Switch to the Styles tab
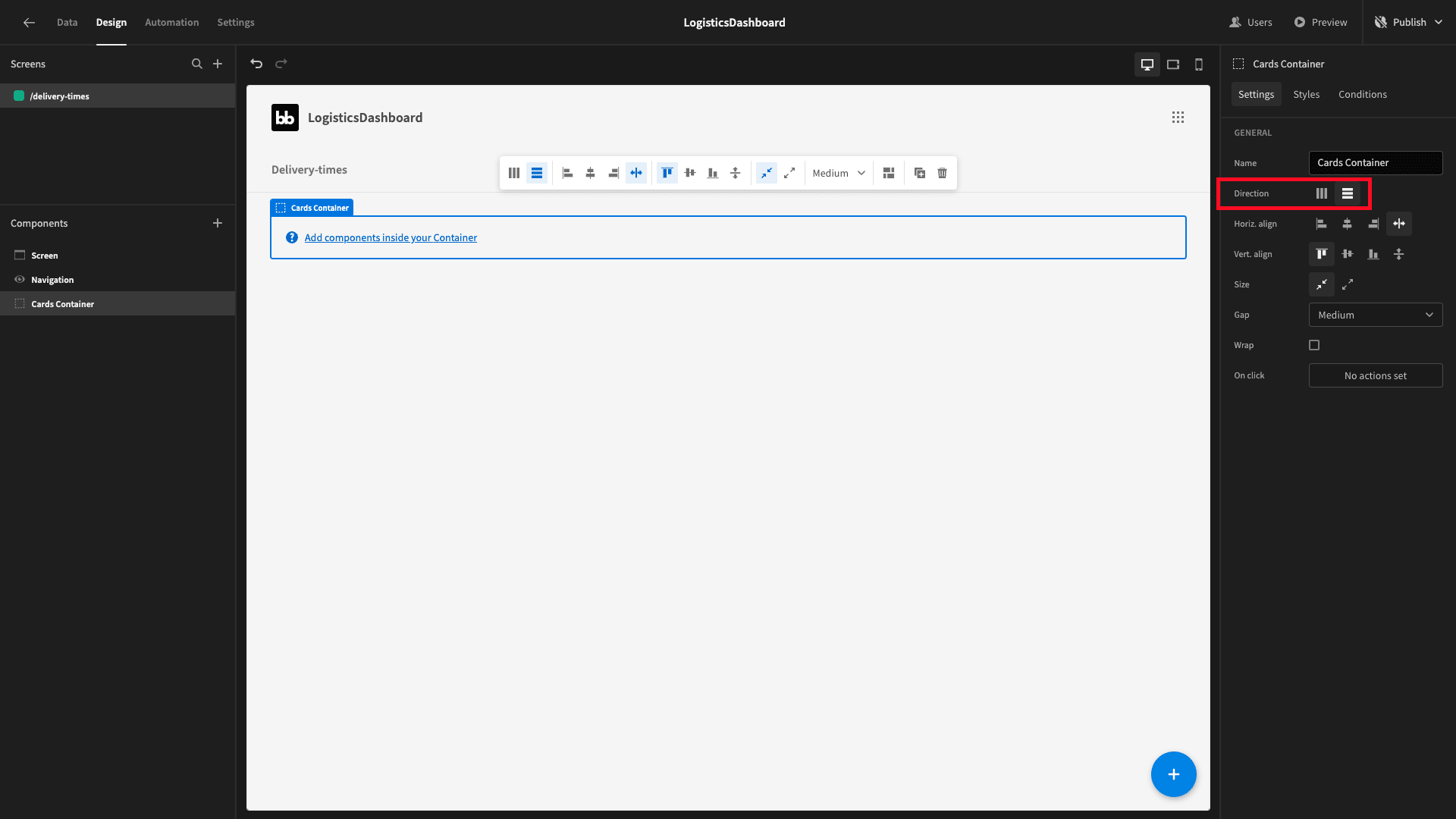The height and width of the screenshot is (819, 1456). 1307,94
